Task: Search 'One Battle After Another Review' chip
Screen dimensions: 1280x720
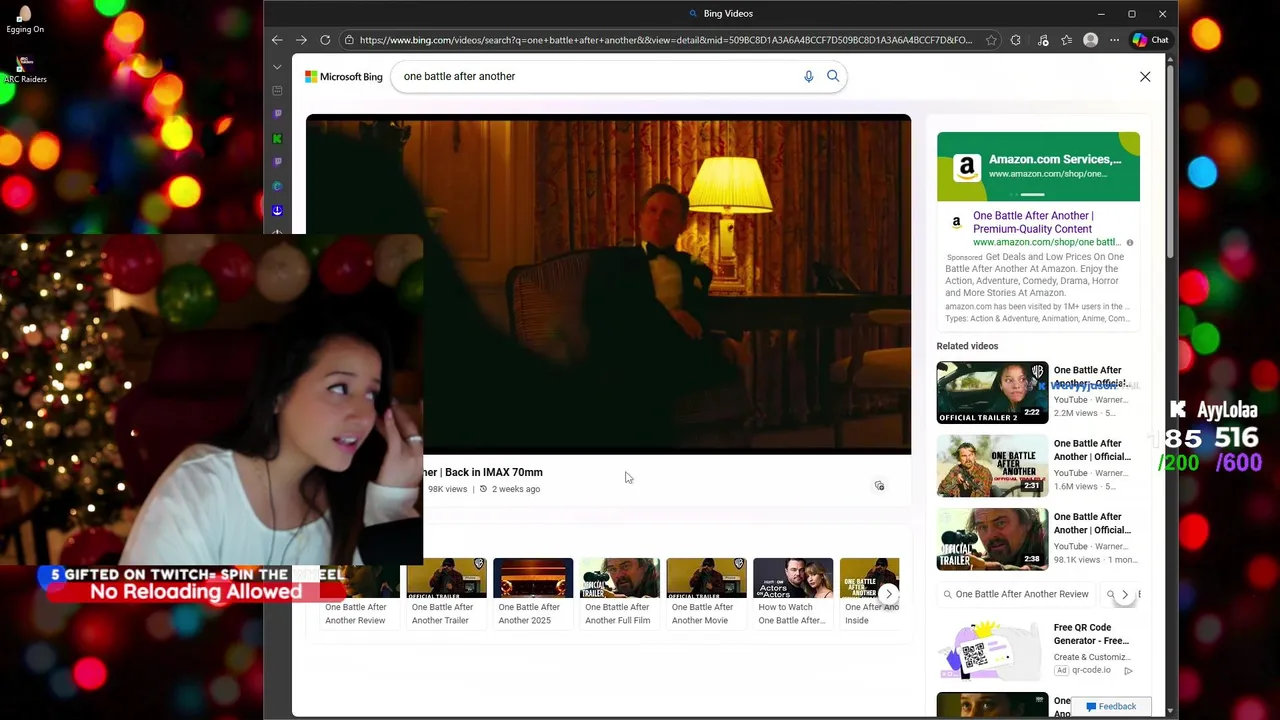Action: [1016, 594]
